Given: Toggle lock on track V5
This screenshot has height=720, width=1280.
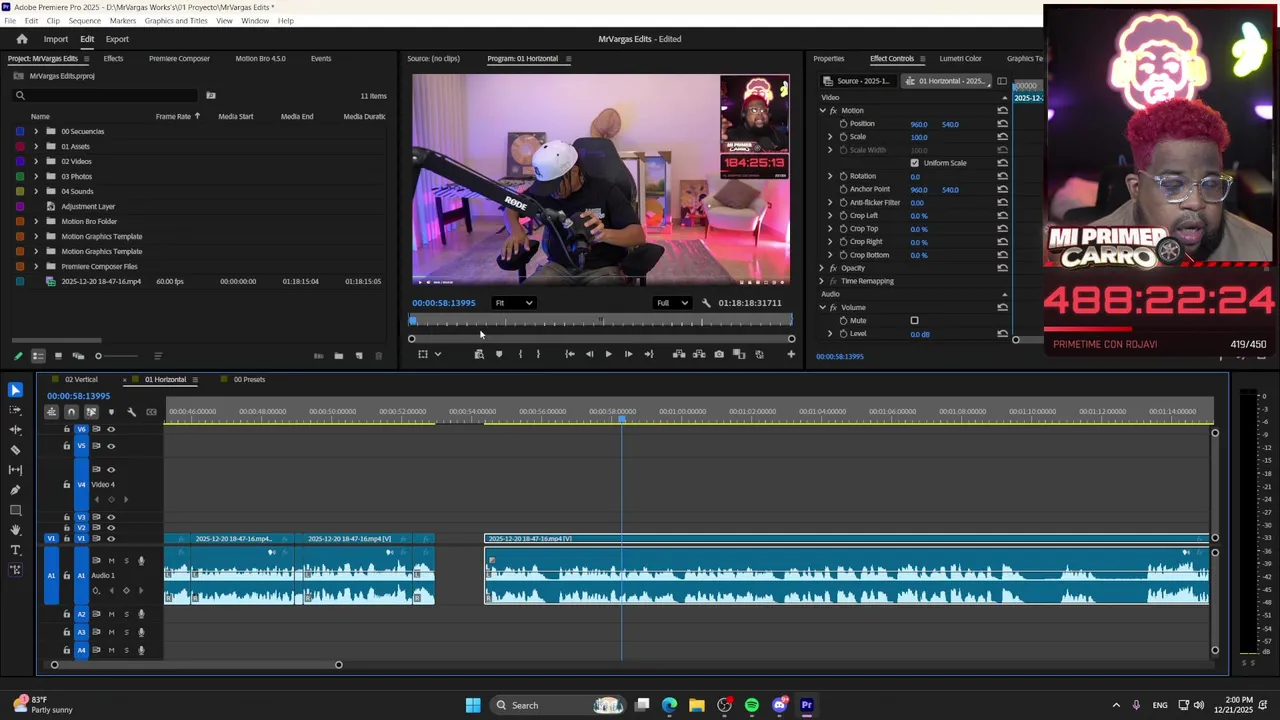Looking at the screenshot, I should click(67, 446).
